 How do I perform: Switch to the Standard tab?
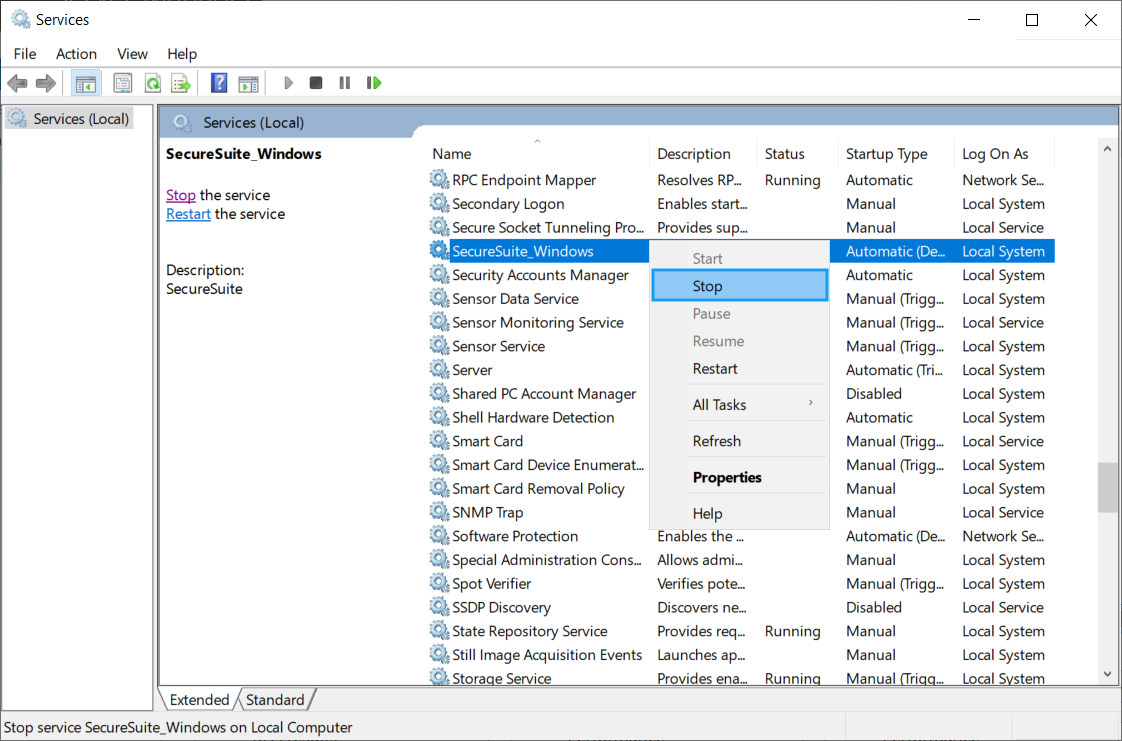point(275,700)
